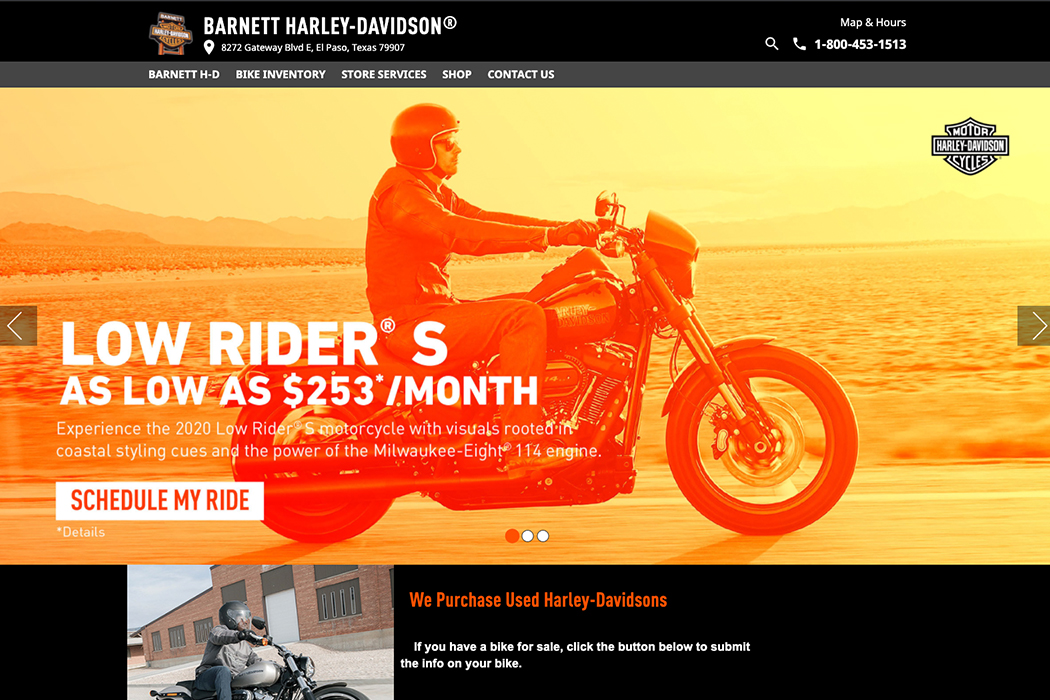Select the second carousel dot indicator
Image resolution: width=1050 pixels, height=700 pixels.
528,536
